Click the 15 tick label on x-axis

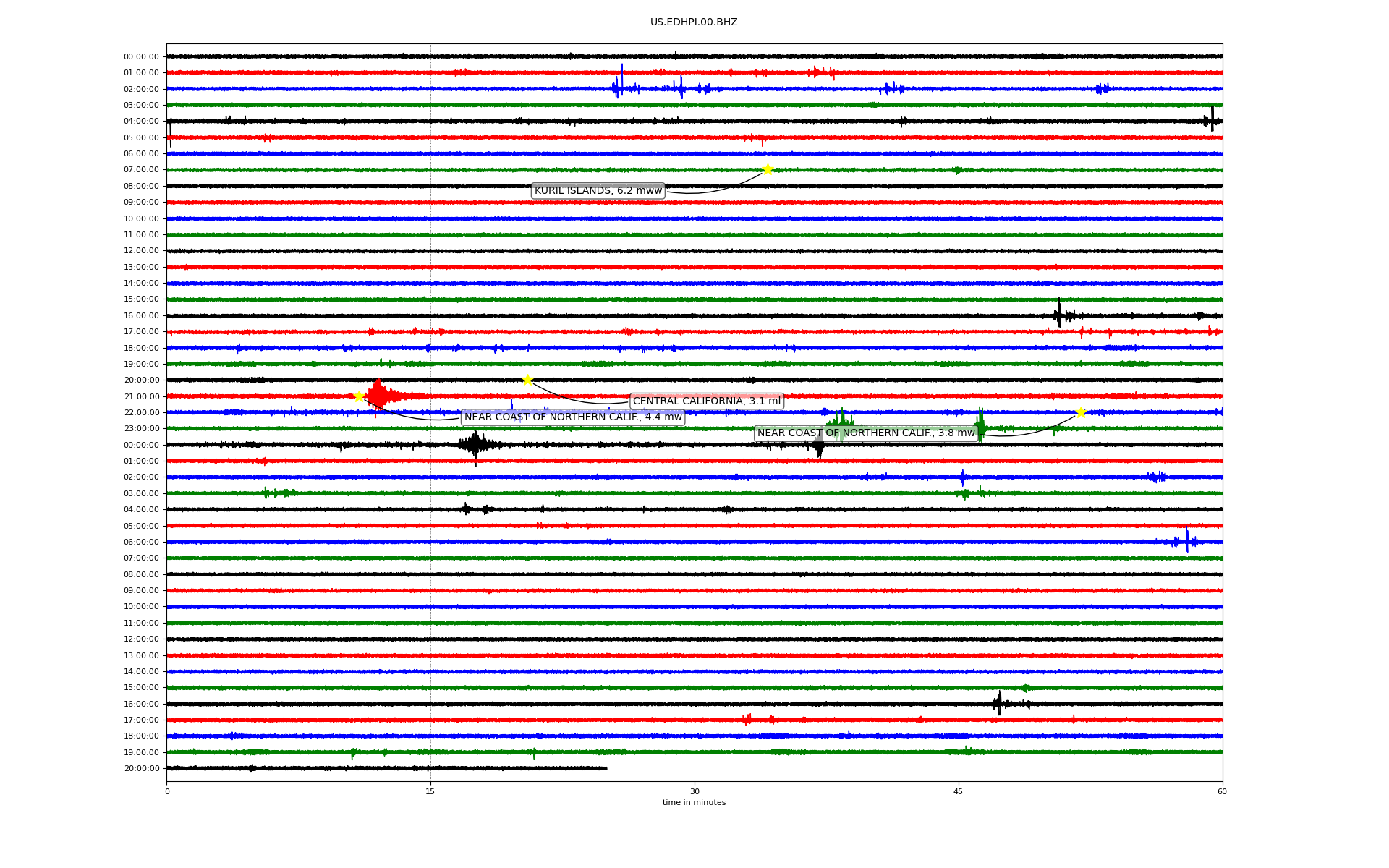point(430,791)
